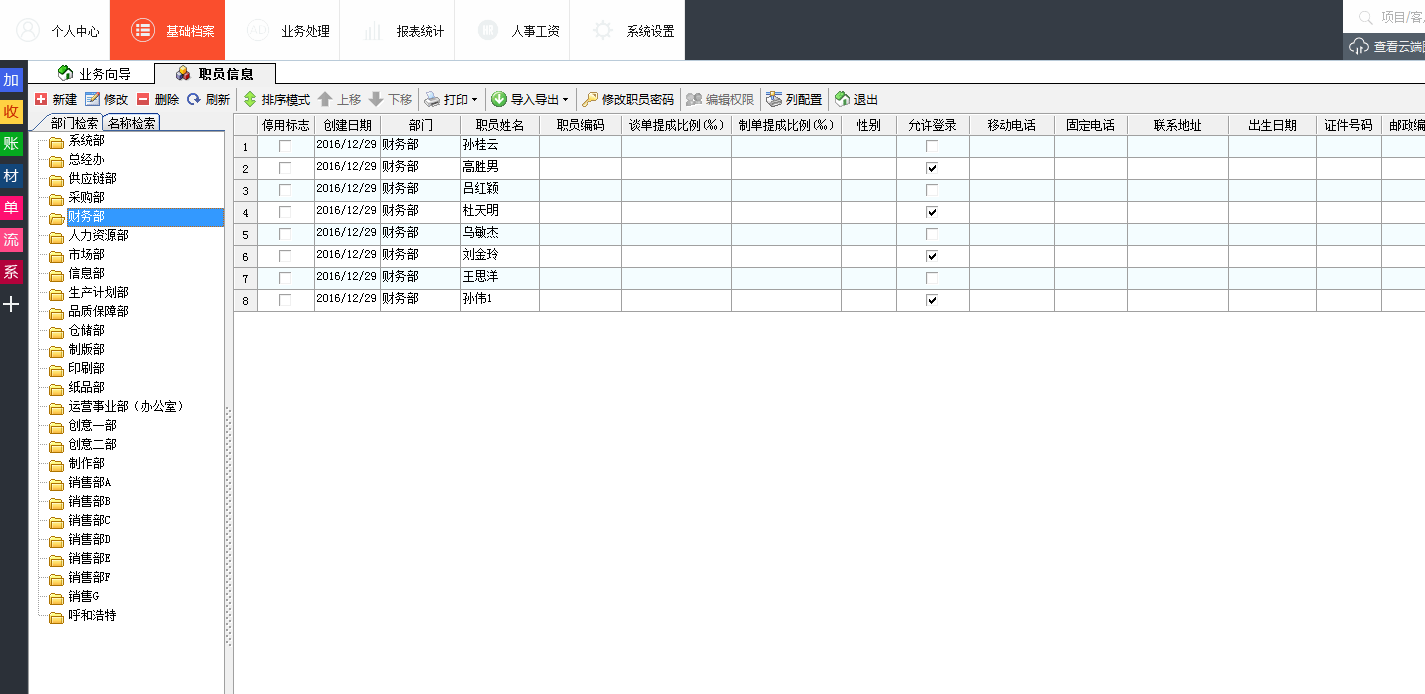
Task: Switch to the 业务向导 tab
Action: [x=95, y=73]
